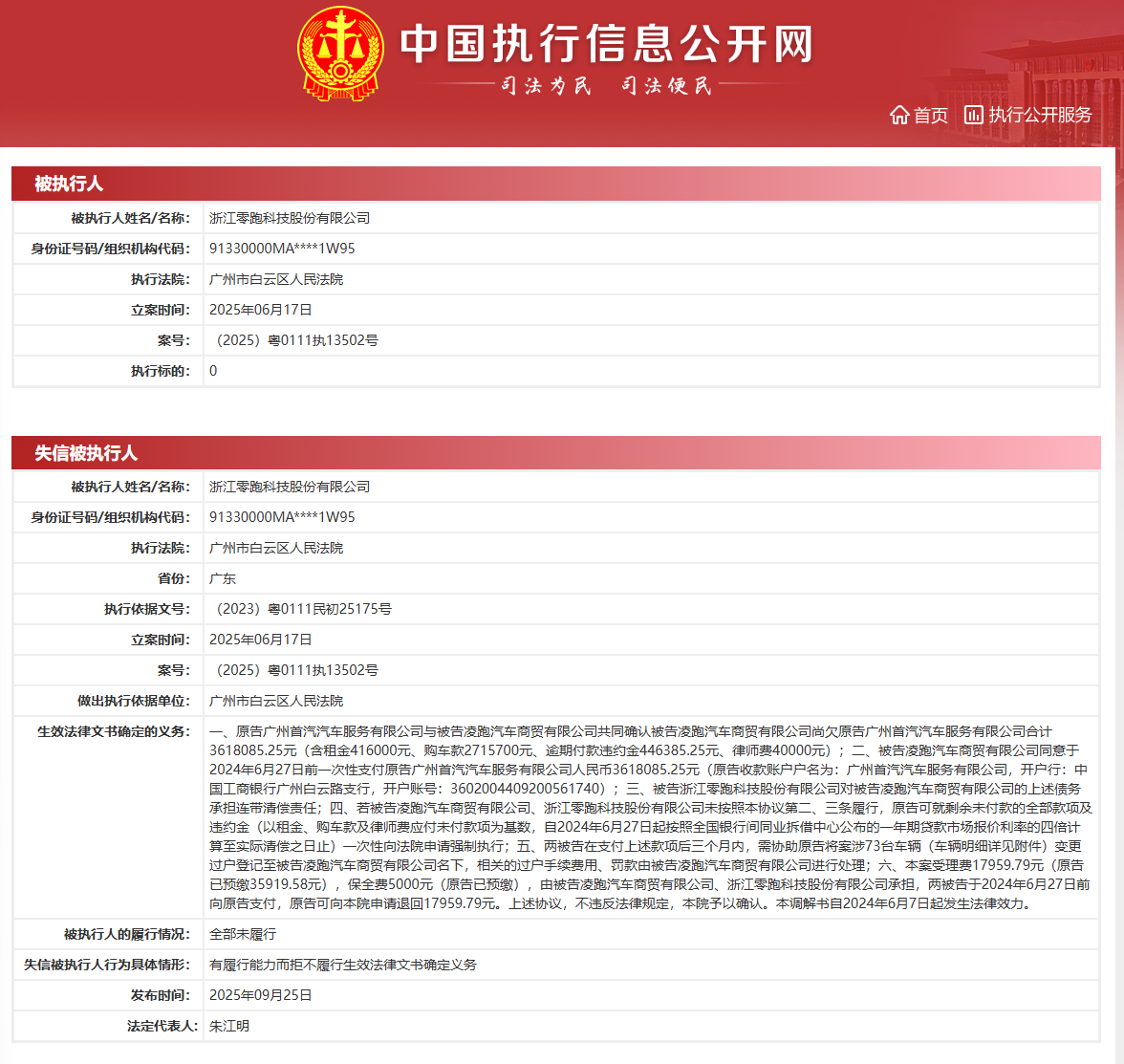Select the 首页 house icon
This screenshot has width=1124, height=1064.
[899, 115]
